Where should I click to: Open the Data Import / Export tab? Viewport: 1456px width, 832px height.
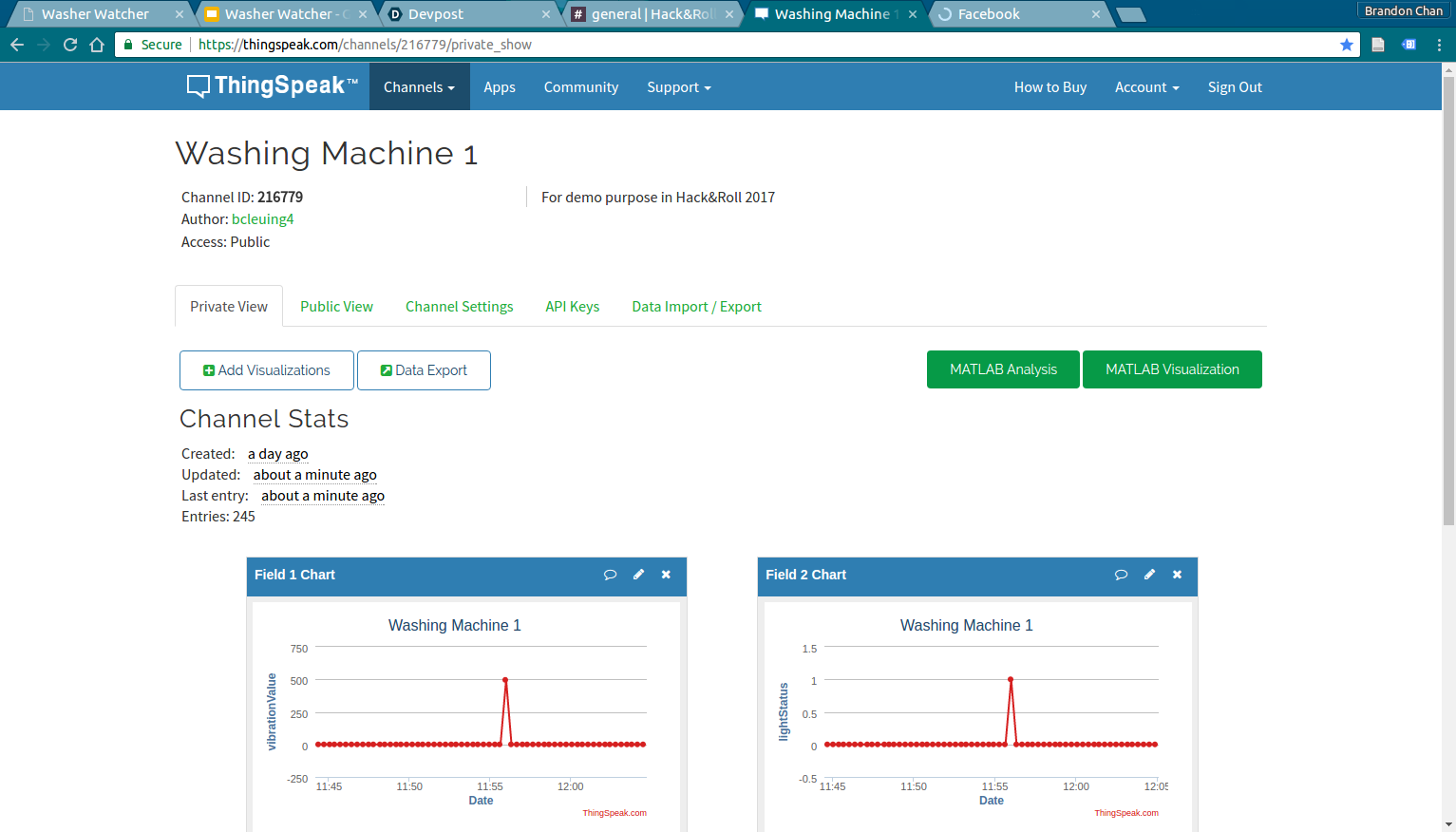pos(696,306)
